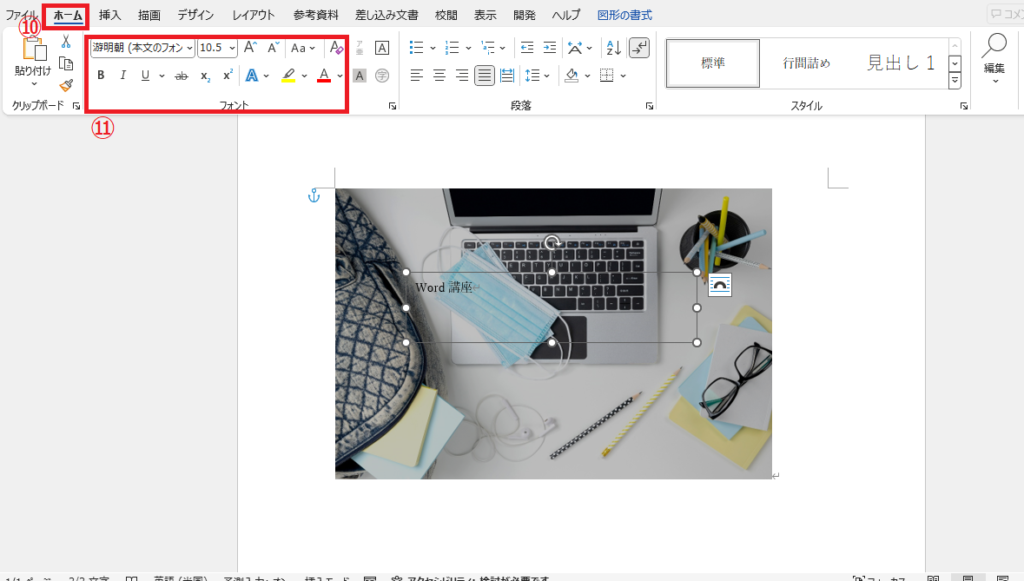
Task: Switch to the 挿入 tab
Action: [110, 14]
